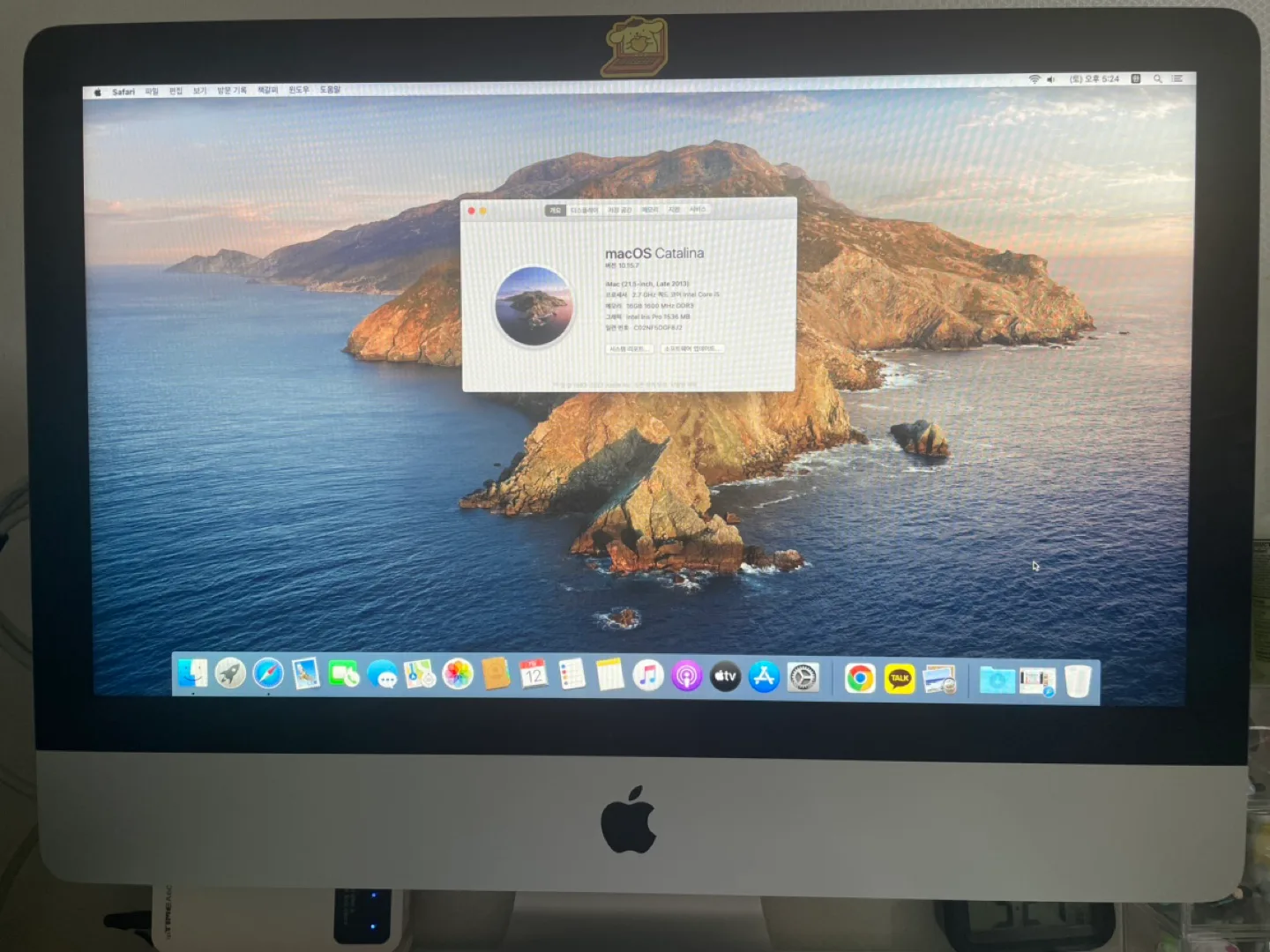Open the 윈도우 (Window) menu
The height and width of the screenshot is (952, 1270).
coord(299,90)
